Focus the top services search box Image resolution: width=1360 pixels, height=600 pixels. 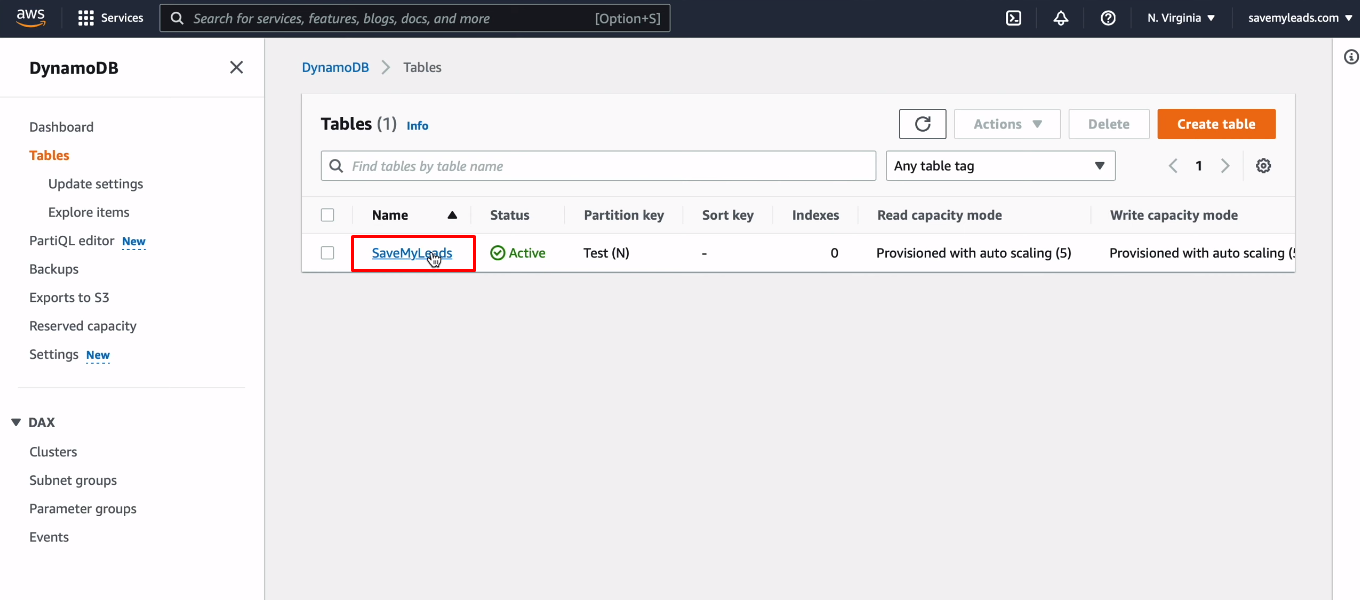[x=415, y=18]
